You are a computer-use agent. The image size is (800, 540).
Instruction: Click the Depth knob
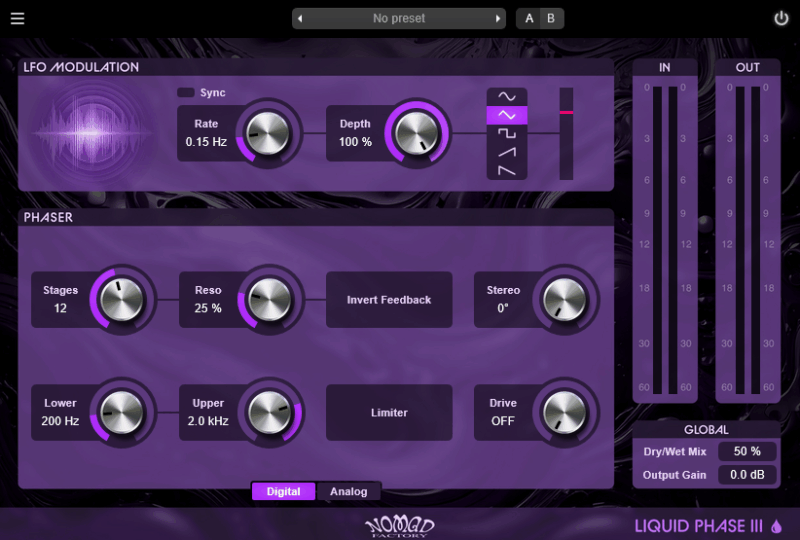(417, 133)
